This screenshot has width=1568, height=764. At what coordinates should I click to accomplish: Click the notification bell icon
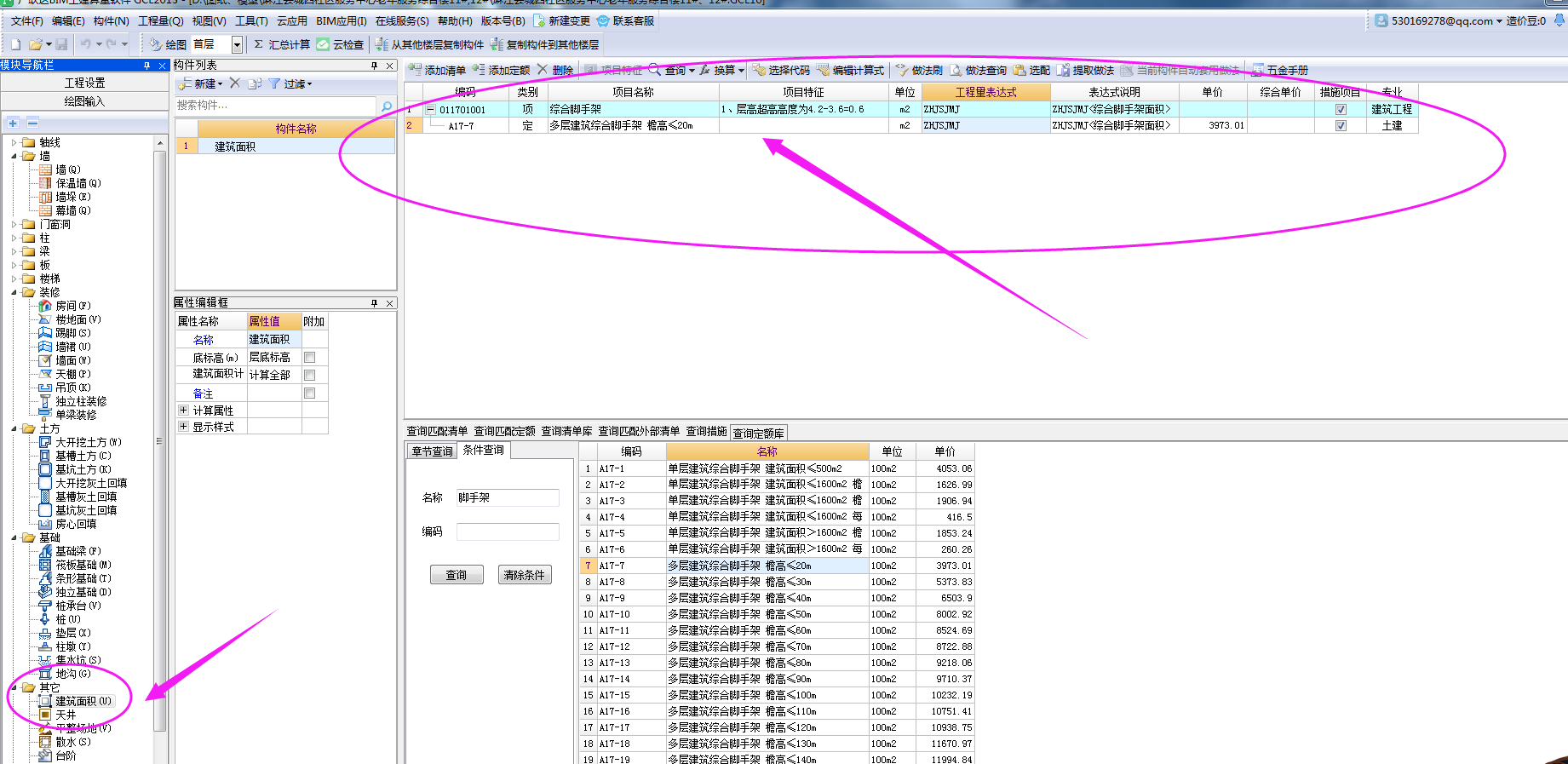point(1559,20)
